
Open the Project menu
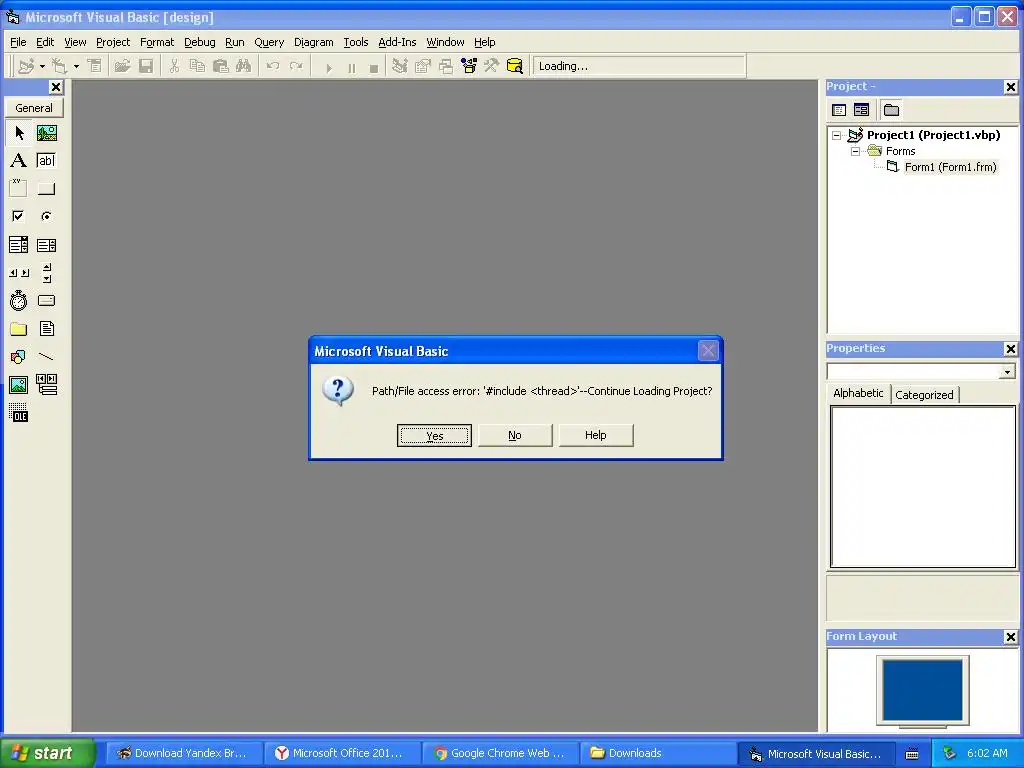click(113, 42)
